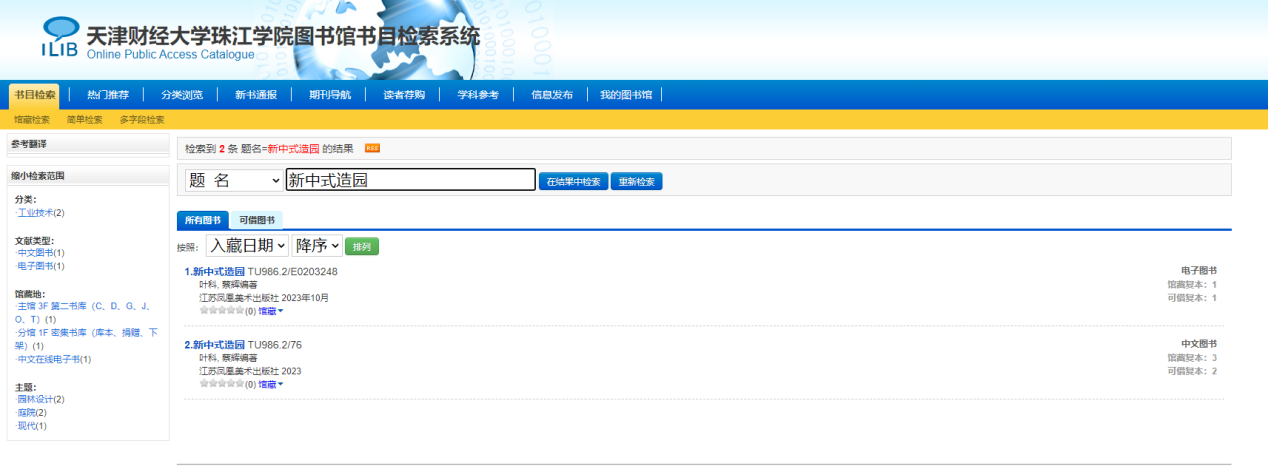The height and width of the screenshot is (469, 1268).
Task: Open 热门推荐 in the navigation bar
Action: pyautogui.click(x=108, y=95)
